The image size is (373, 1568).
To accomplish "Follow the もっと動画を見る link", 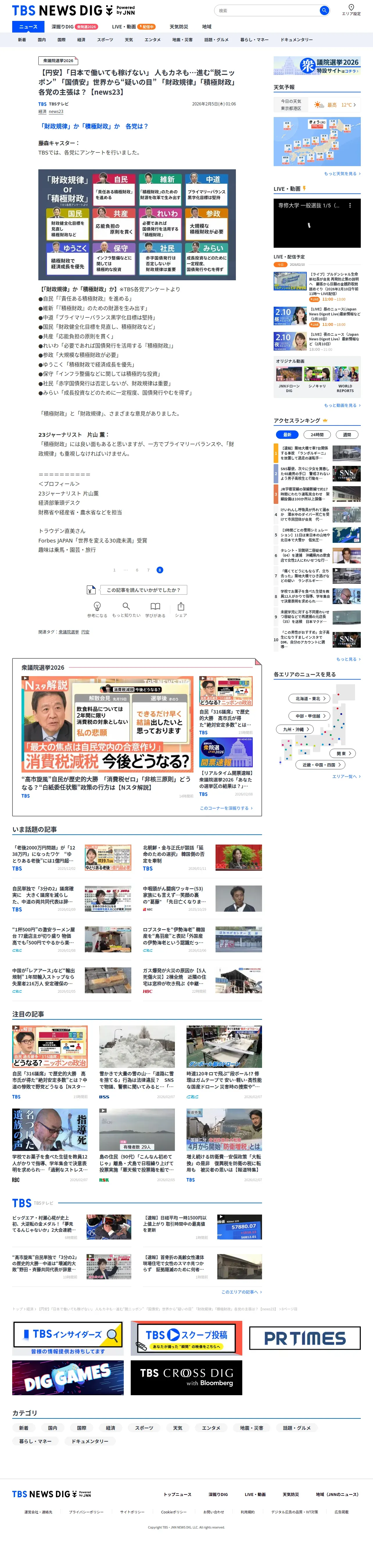I will (x=342, y=405).
